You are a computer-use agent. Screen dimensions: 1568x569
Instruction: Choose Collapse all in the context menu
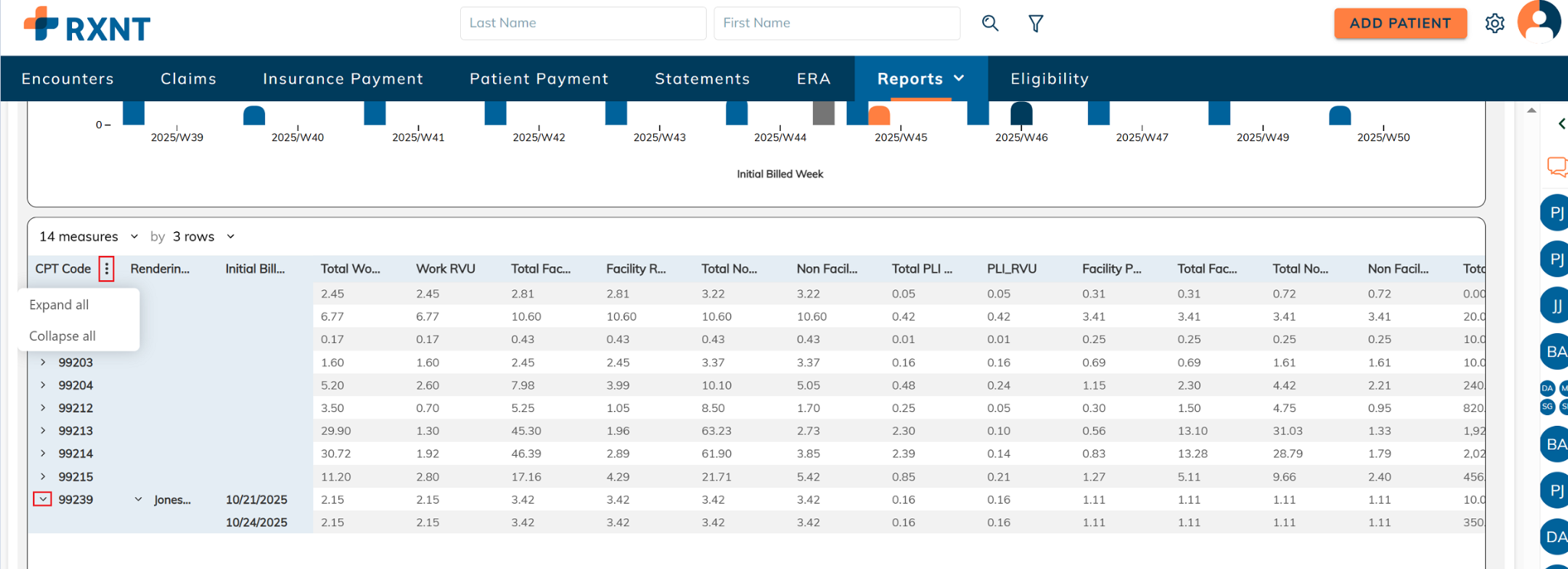click(62, 336)
